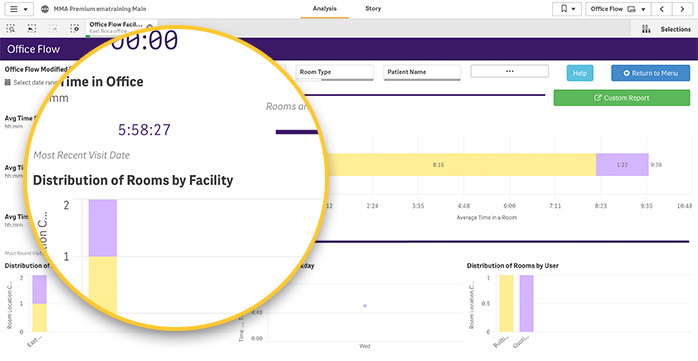Viewport: 698px width, 361px height.
Task: Click the 6:00 axis tick label
Action: click(x=509, y=206)
